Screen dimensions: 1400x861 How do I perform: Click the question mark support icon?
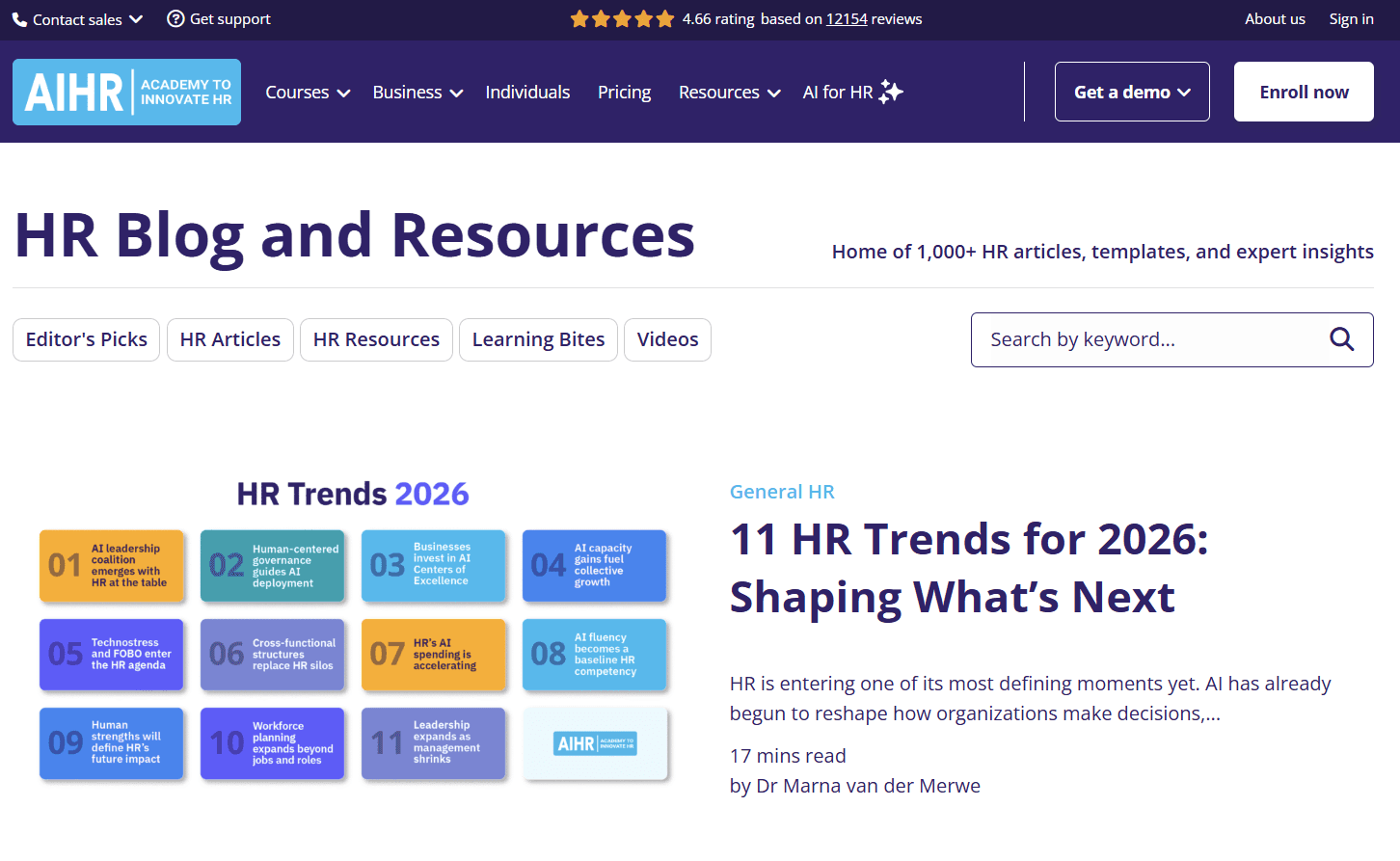tap(175, 18)
